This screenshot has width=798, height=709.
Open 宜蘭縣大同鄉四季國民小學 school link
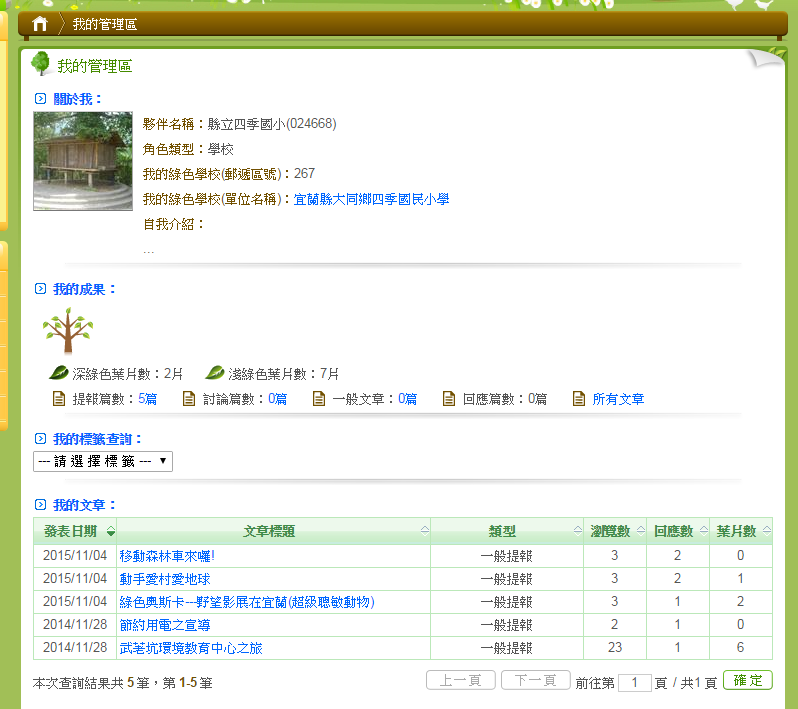371,199
